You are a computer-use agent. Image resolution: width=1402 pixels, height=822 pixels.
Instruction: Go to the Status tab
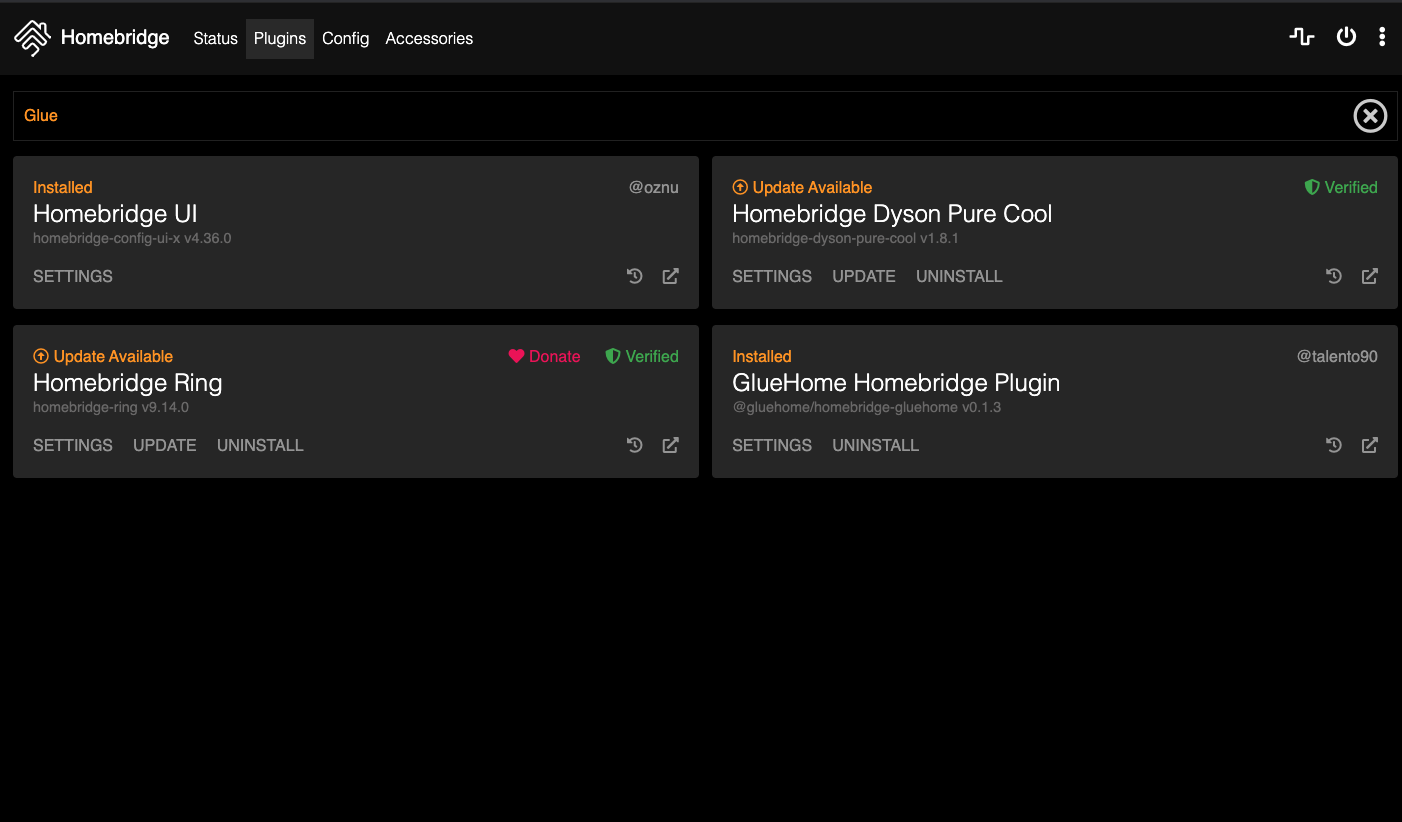click(215, 38)
